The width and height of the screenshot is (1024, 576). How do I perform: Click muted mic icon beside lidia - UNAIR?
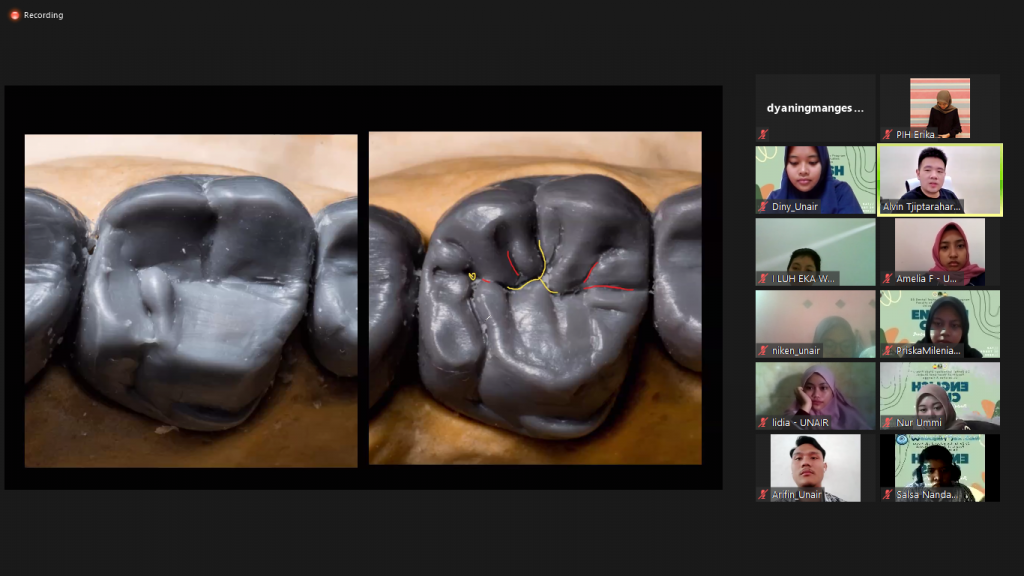763,422
